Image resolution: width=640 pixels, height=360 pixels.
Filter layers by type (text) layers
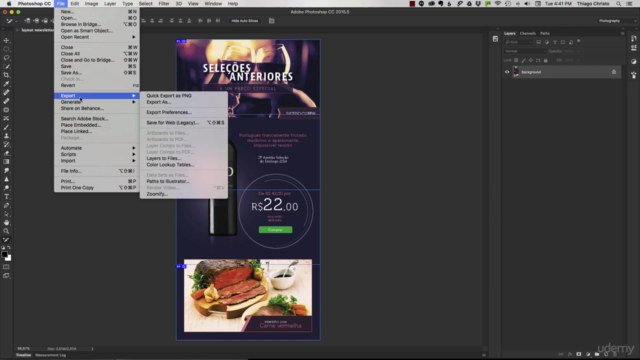click(555, 42)
